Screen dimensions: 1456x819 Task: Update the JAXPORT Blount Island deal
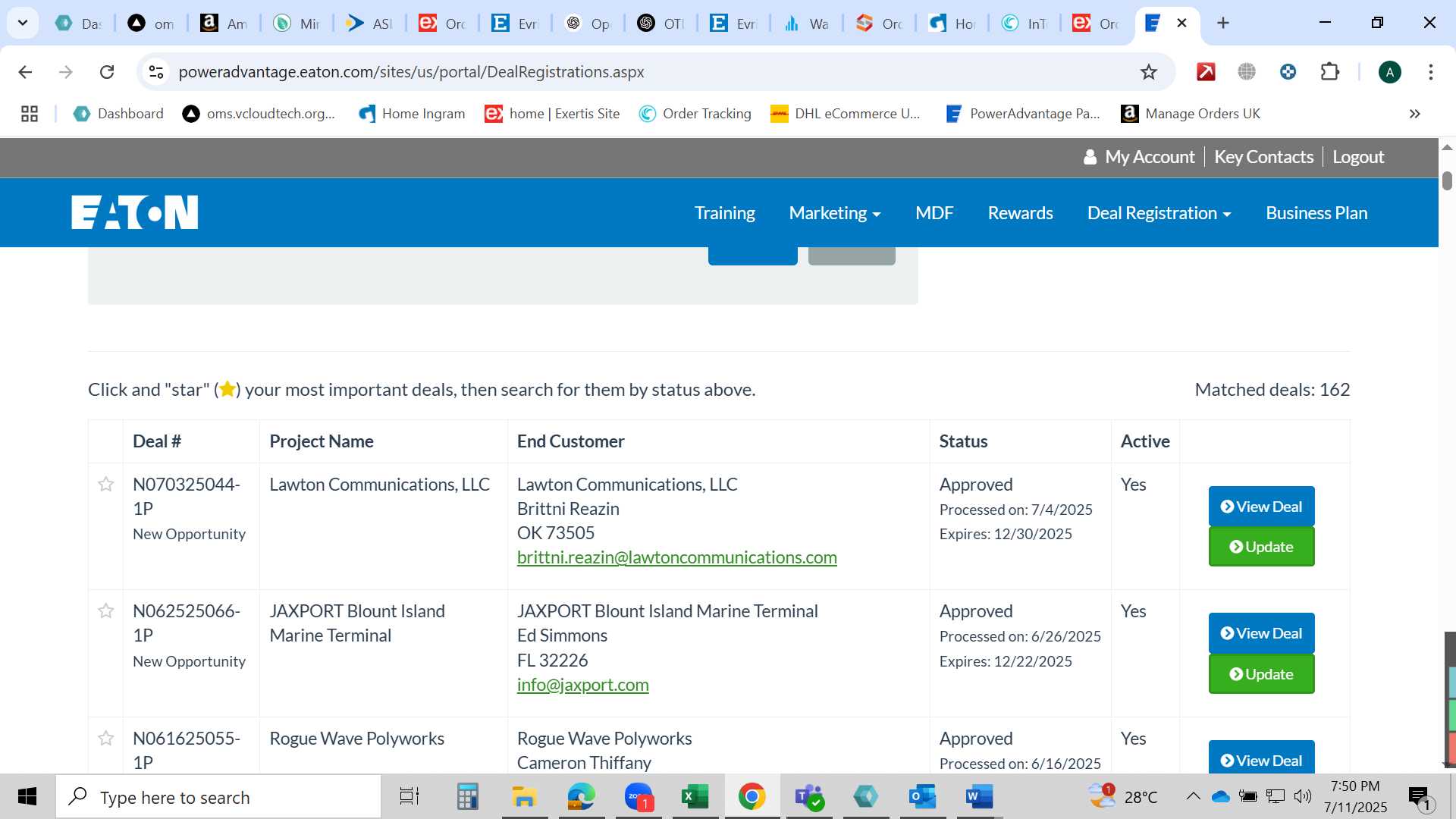tap(1261, 674)
